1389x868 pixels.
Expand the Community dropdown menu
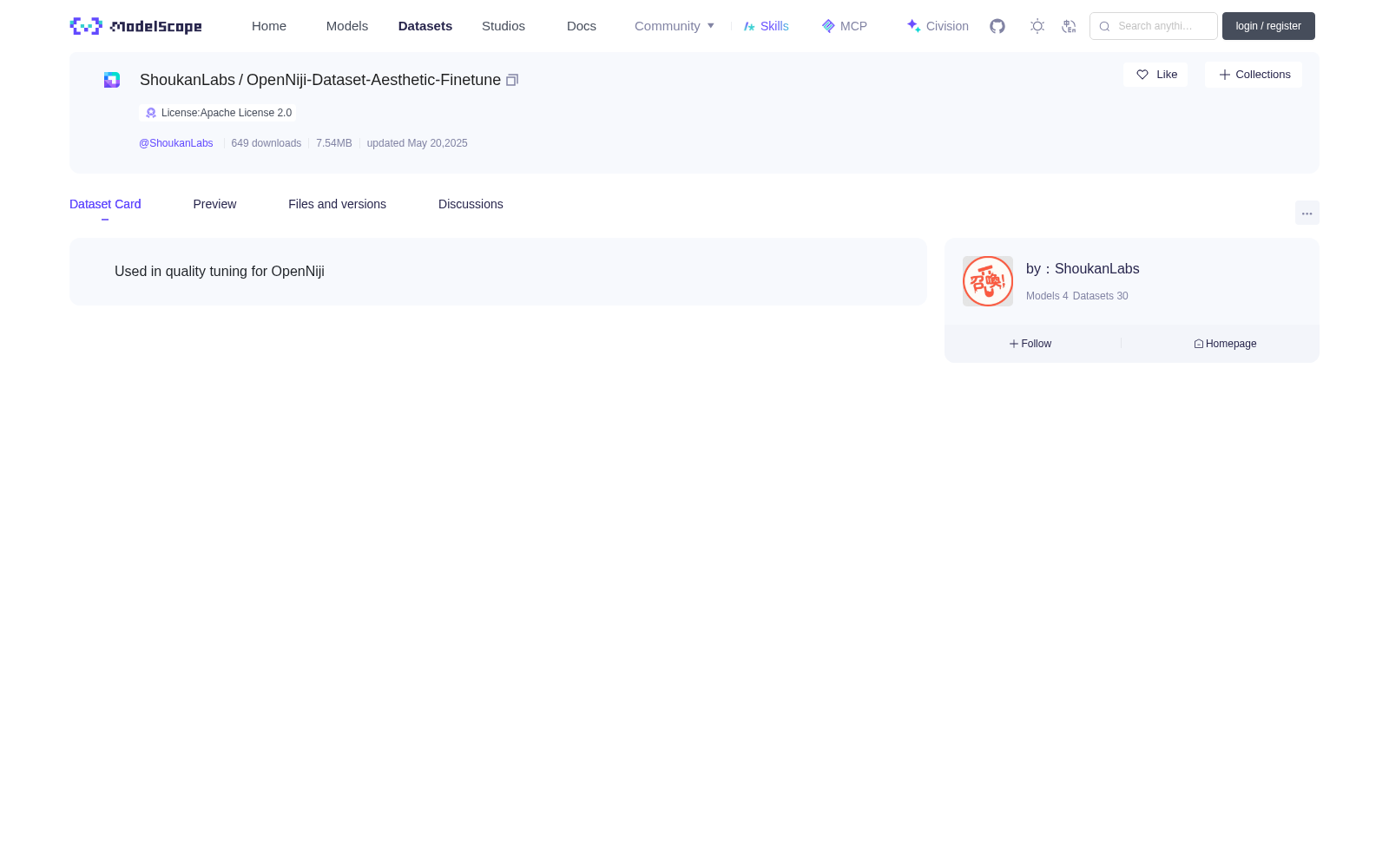pos(675,26)
